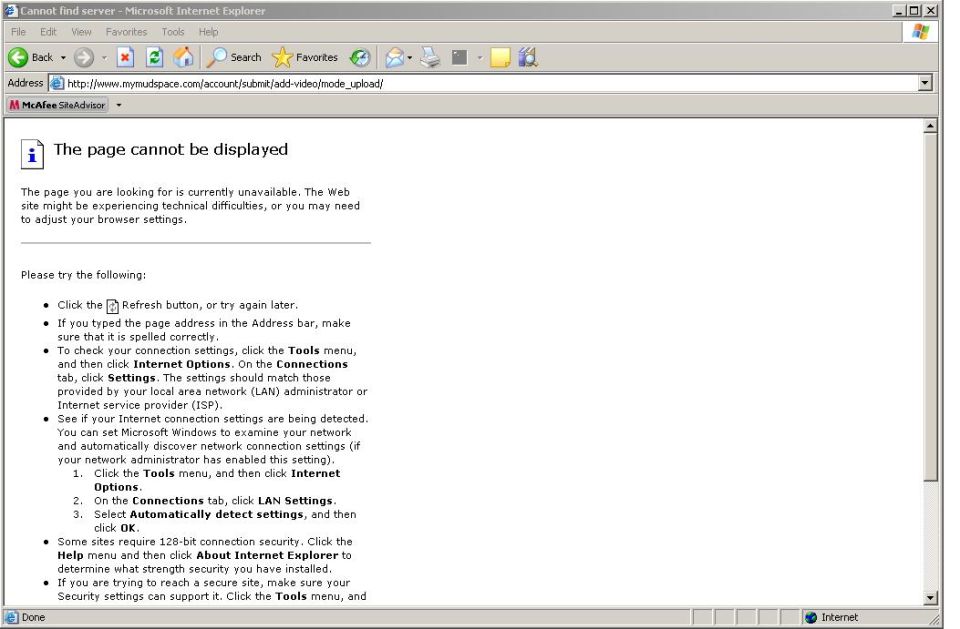
Task: Click the McAfee SiteAdvisor button
Action: 57,105
